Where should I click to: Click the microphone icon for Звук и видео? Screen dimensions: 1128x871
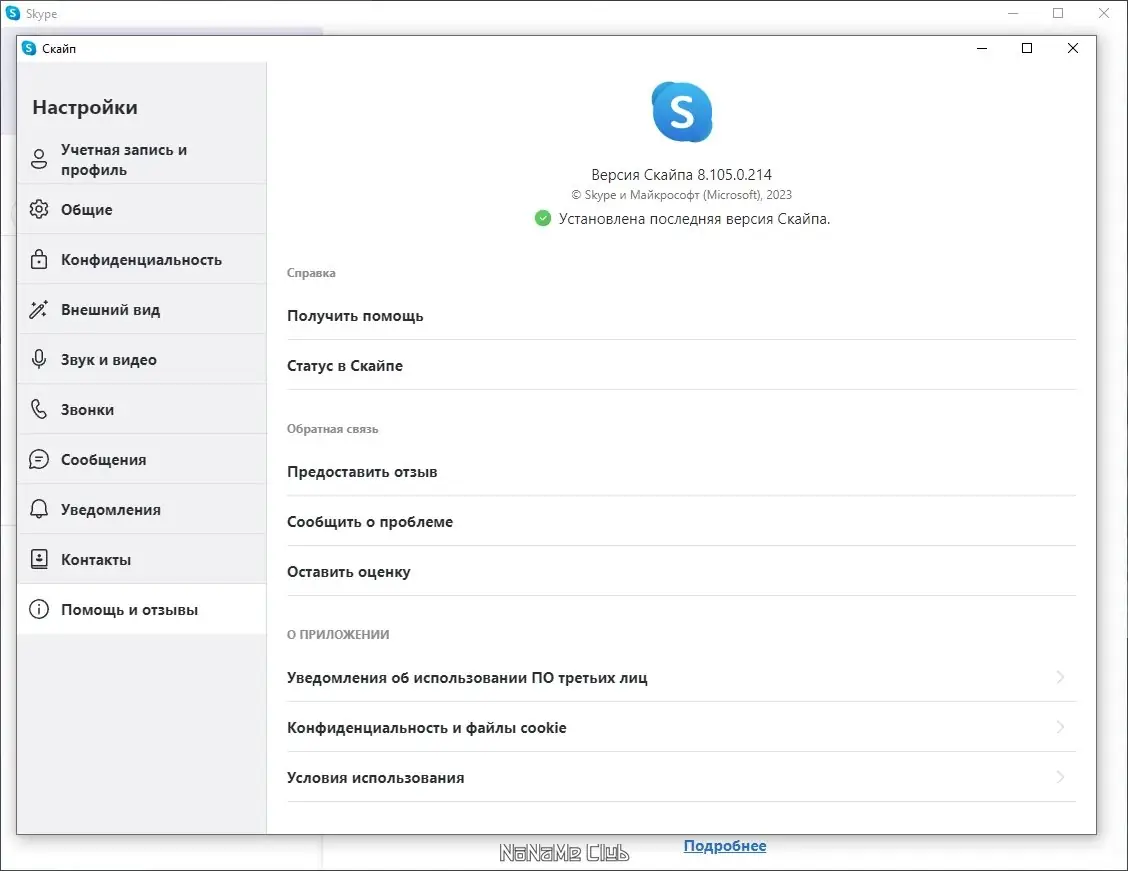click(39, 359)
